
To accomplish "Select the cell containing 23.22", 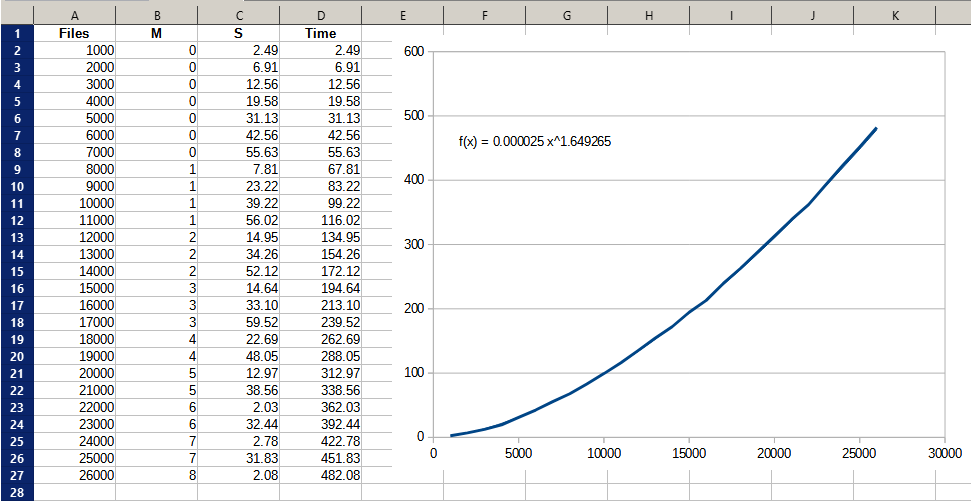I will (x=238, y=186).
